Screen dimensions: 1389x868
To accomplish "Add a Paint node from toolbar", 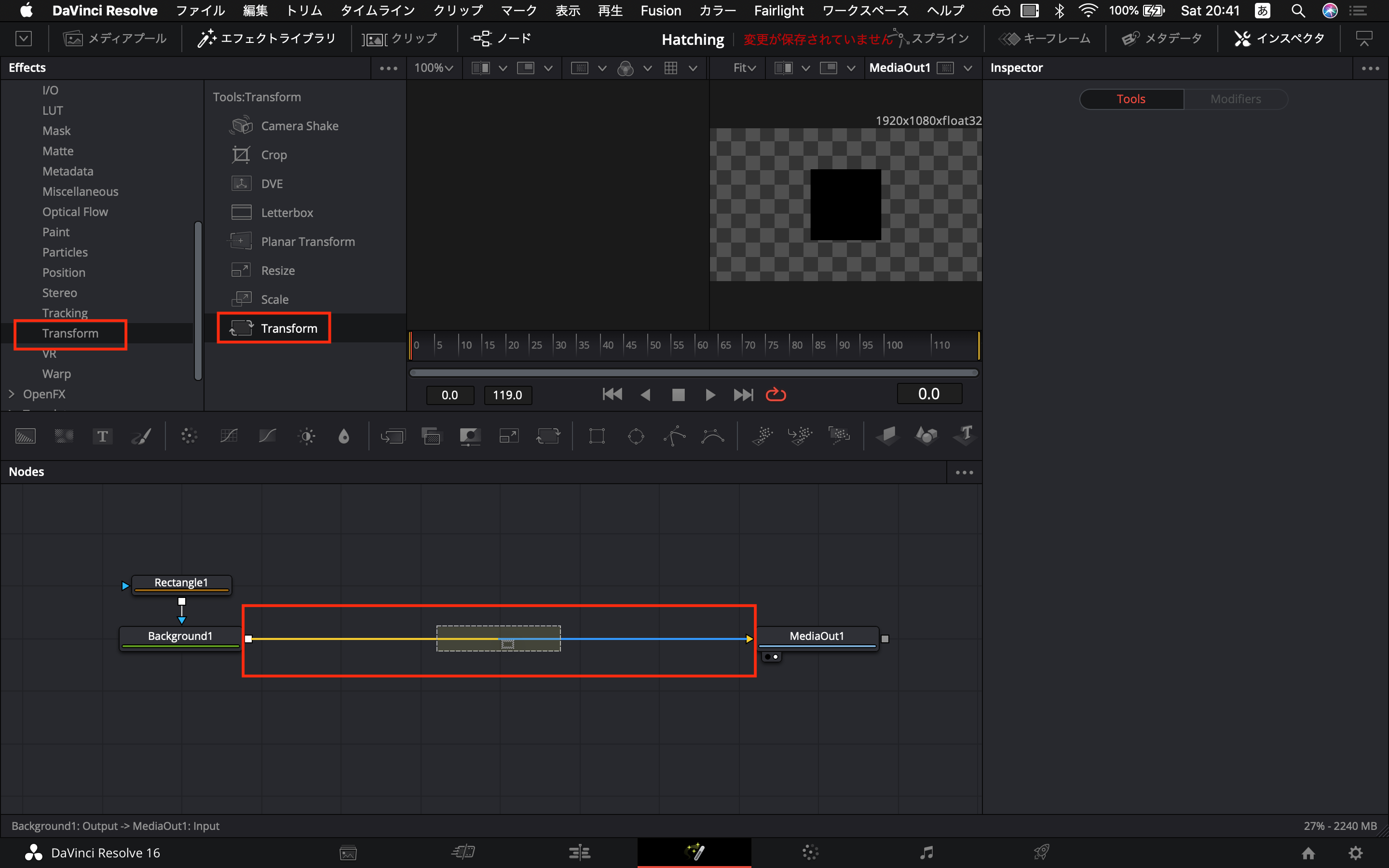I will pos(141,436).
